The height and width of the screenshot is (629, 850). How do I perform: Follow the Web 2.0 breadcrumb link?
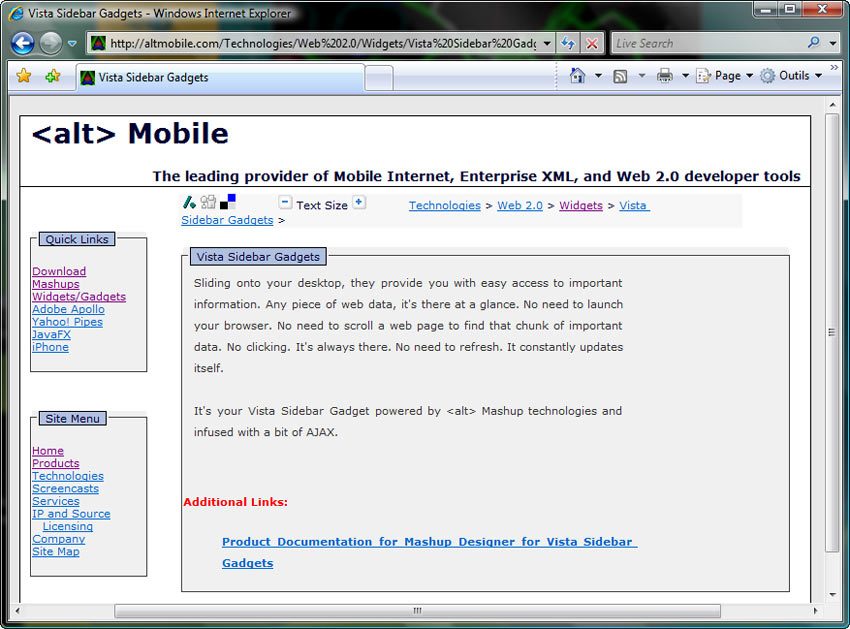pos(520,206)
